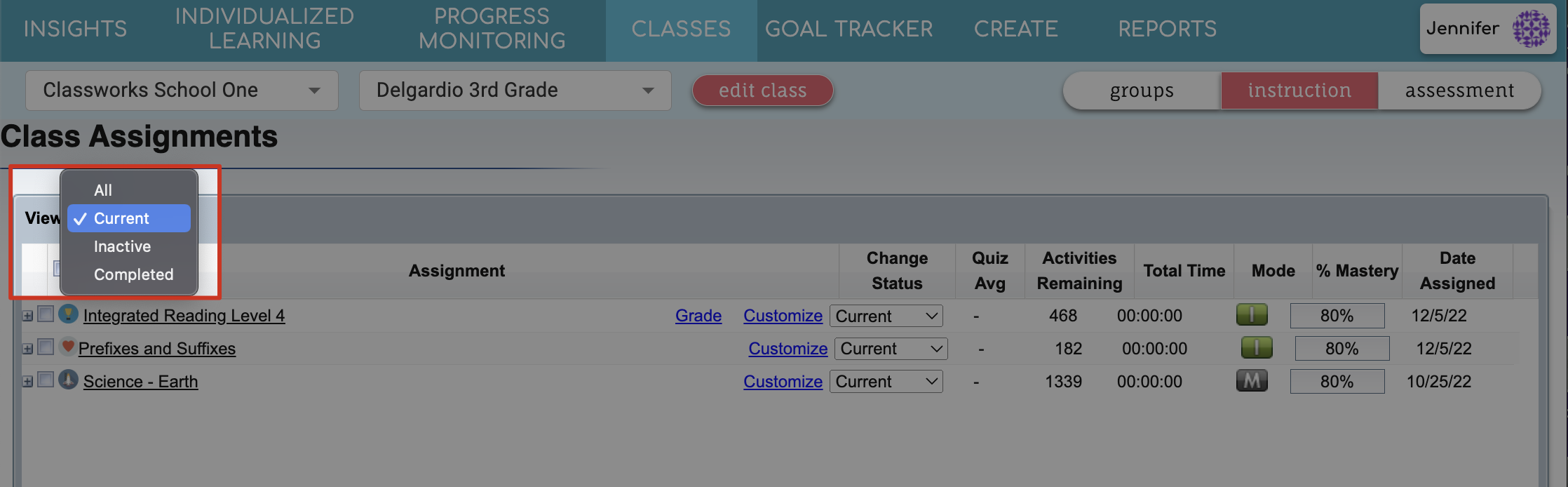Click the gray M mode icon for Science - Earth
The width and height of the screenshot is (1568, 487).
(x=1252, y=381)
